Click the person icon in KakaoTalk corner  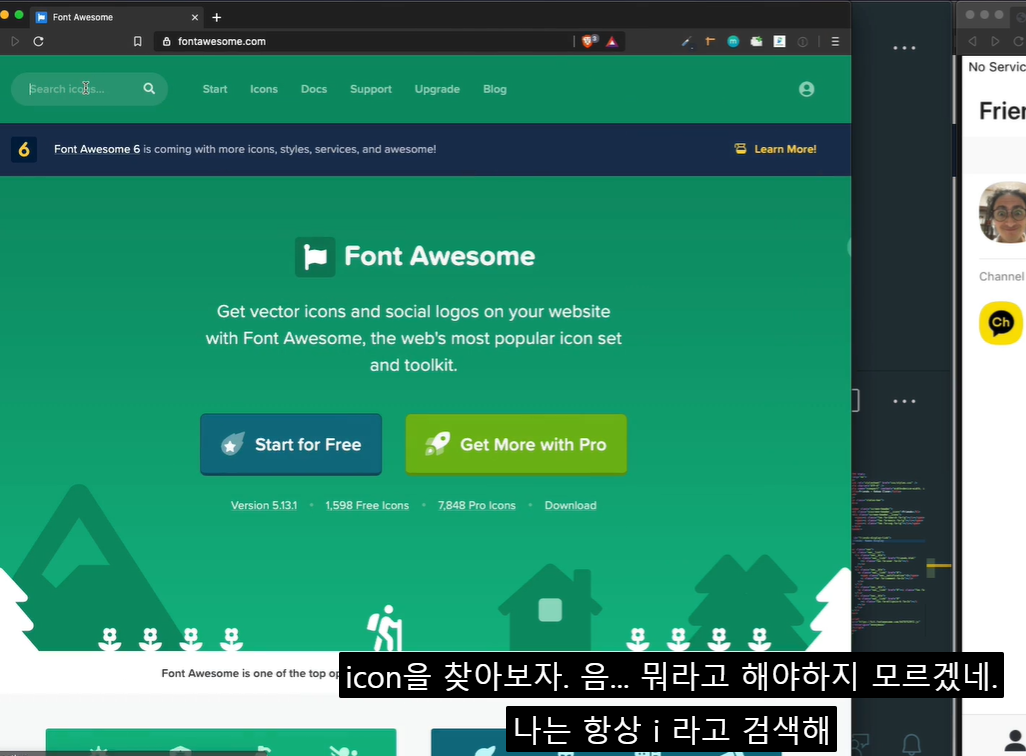click(1015, 740)
